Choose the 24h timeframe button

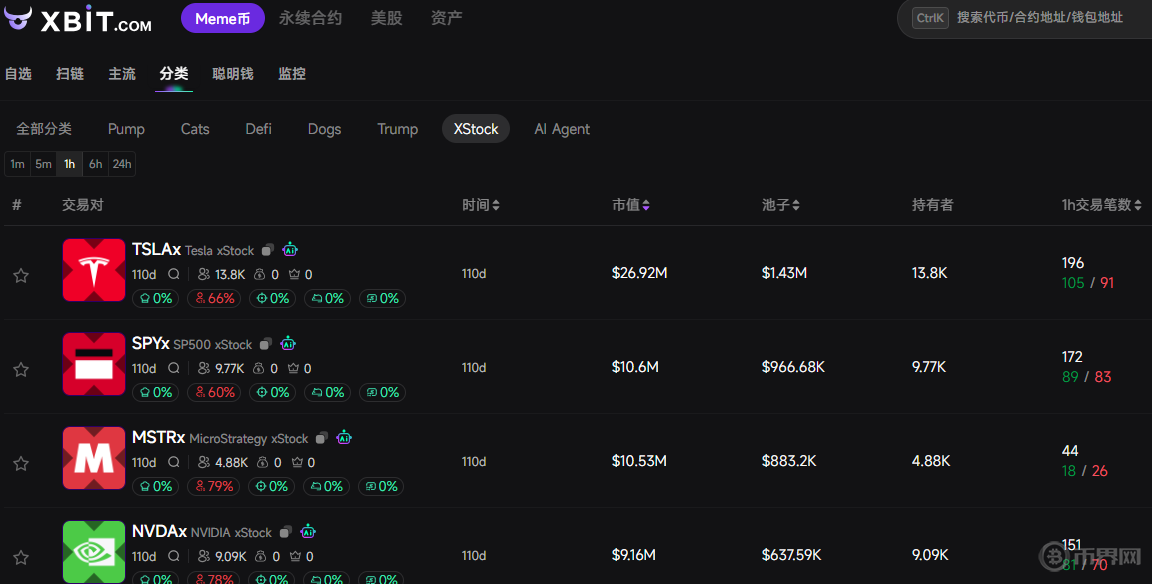(121, 164)
